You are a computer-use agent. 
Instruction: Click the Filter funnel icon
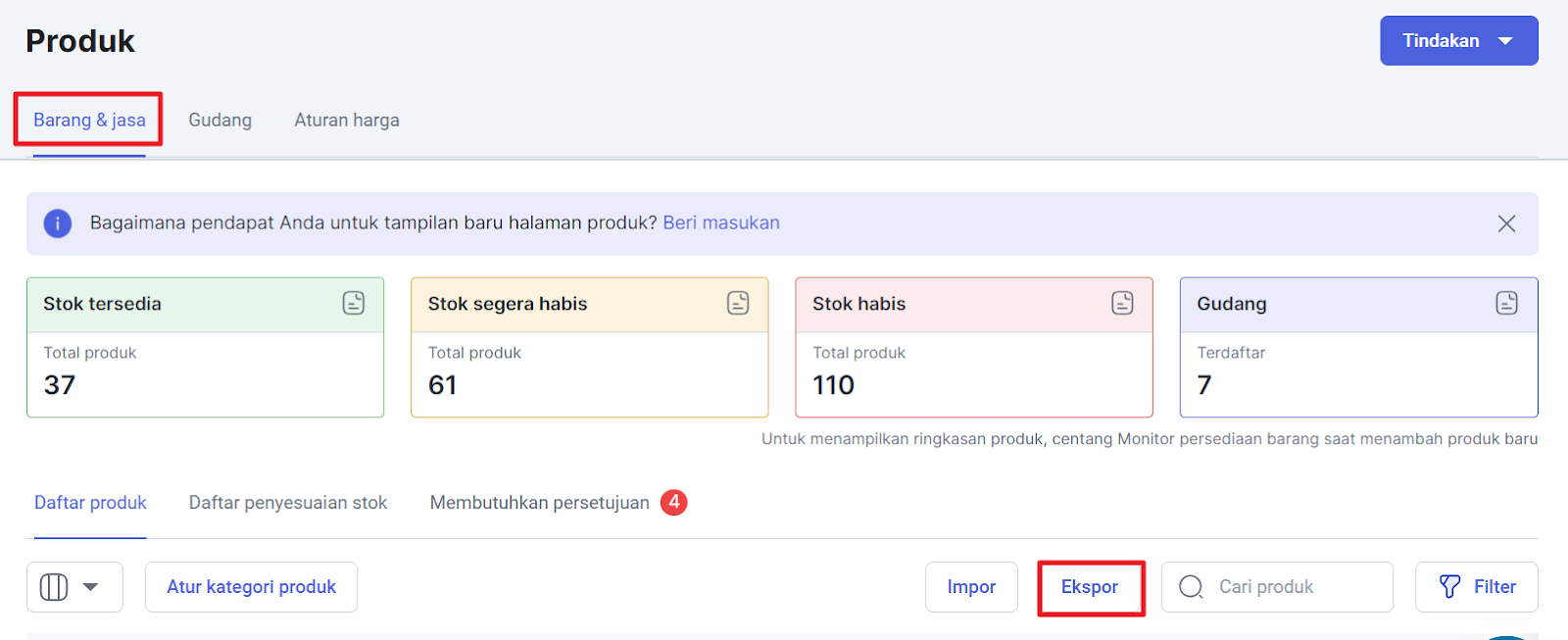[x=1449, y=586]
